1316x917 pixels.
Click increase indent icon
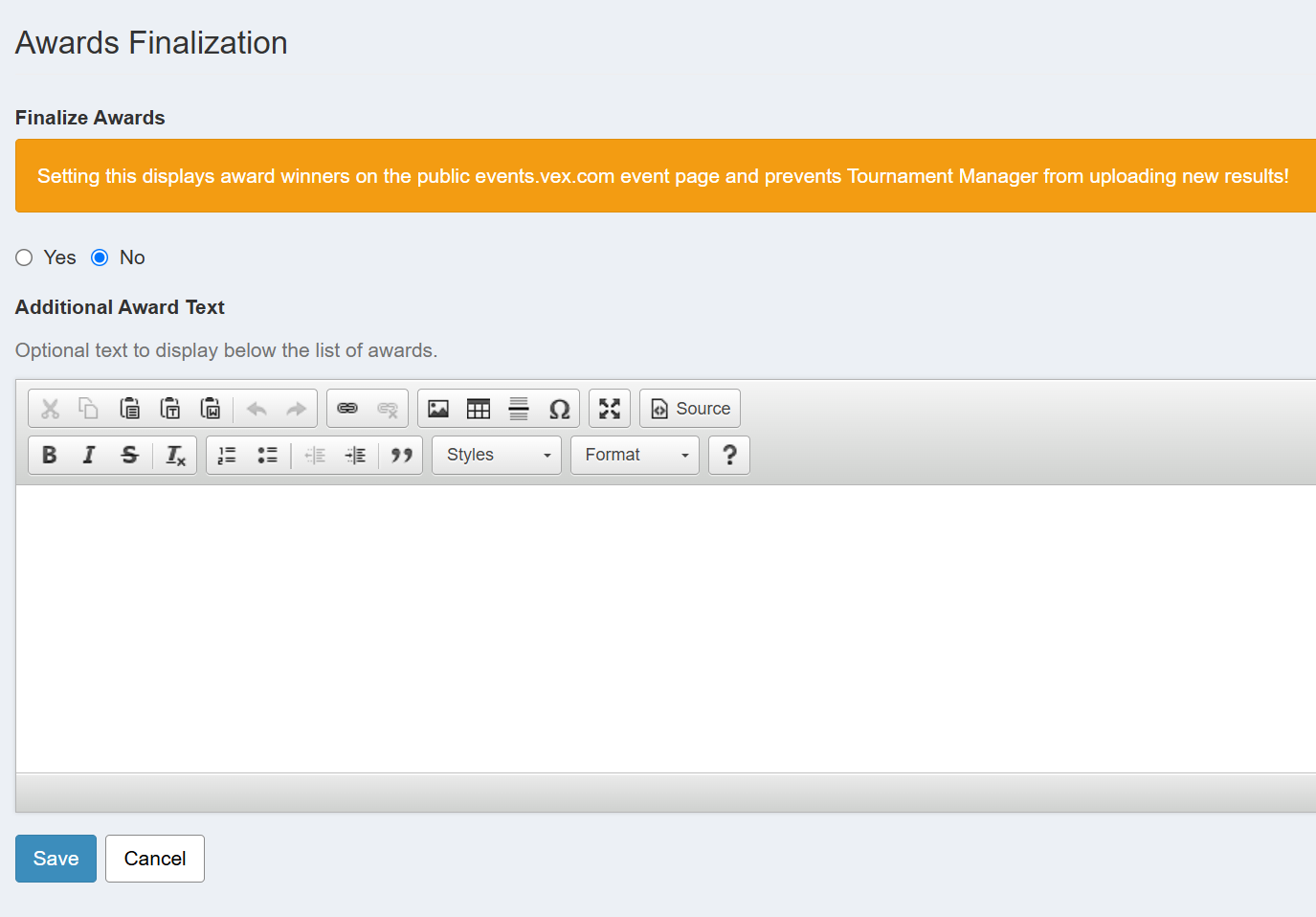pyautogui.click(x=355, y=455)
